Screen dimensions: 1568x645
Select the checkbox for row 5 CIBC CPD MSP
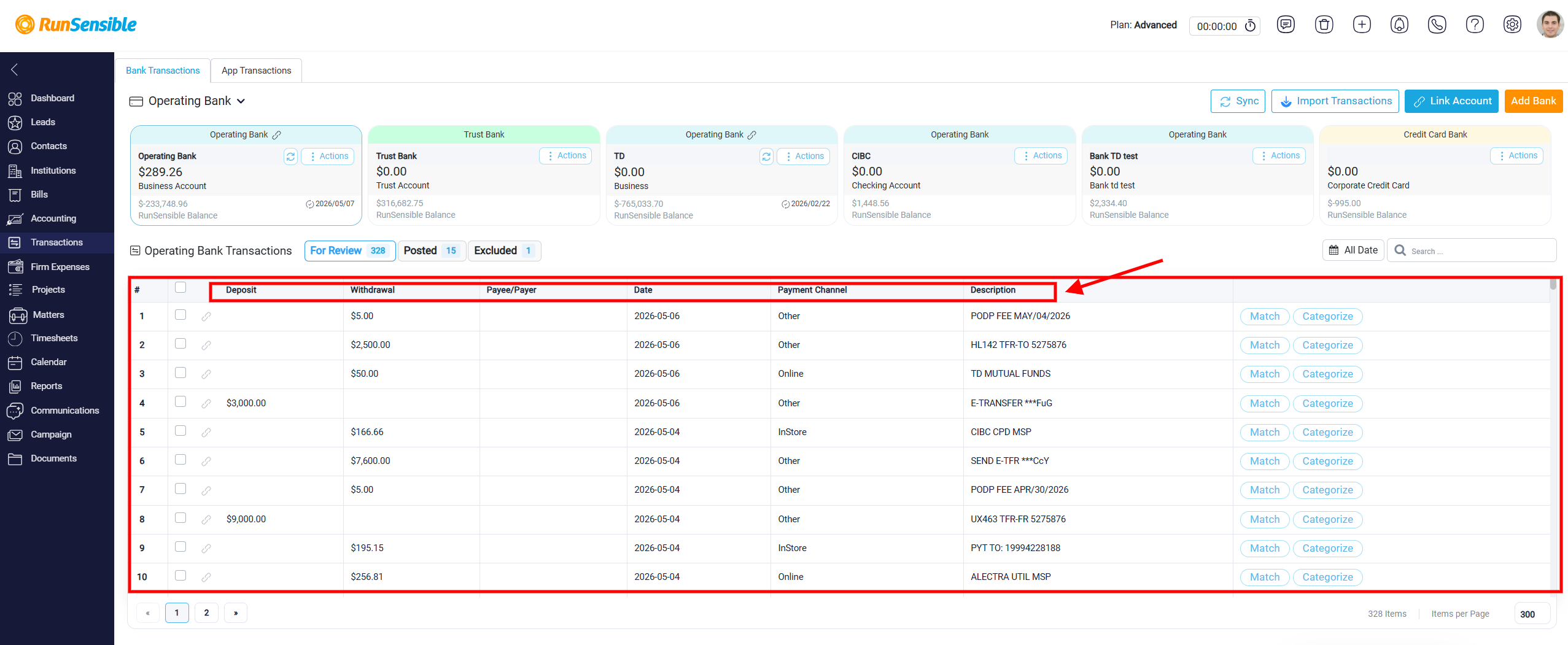tap(180, 431)
